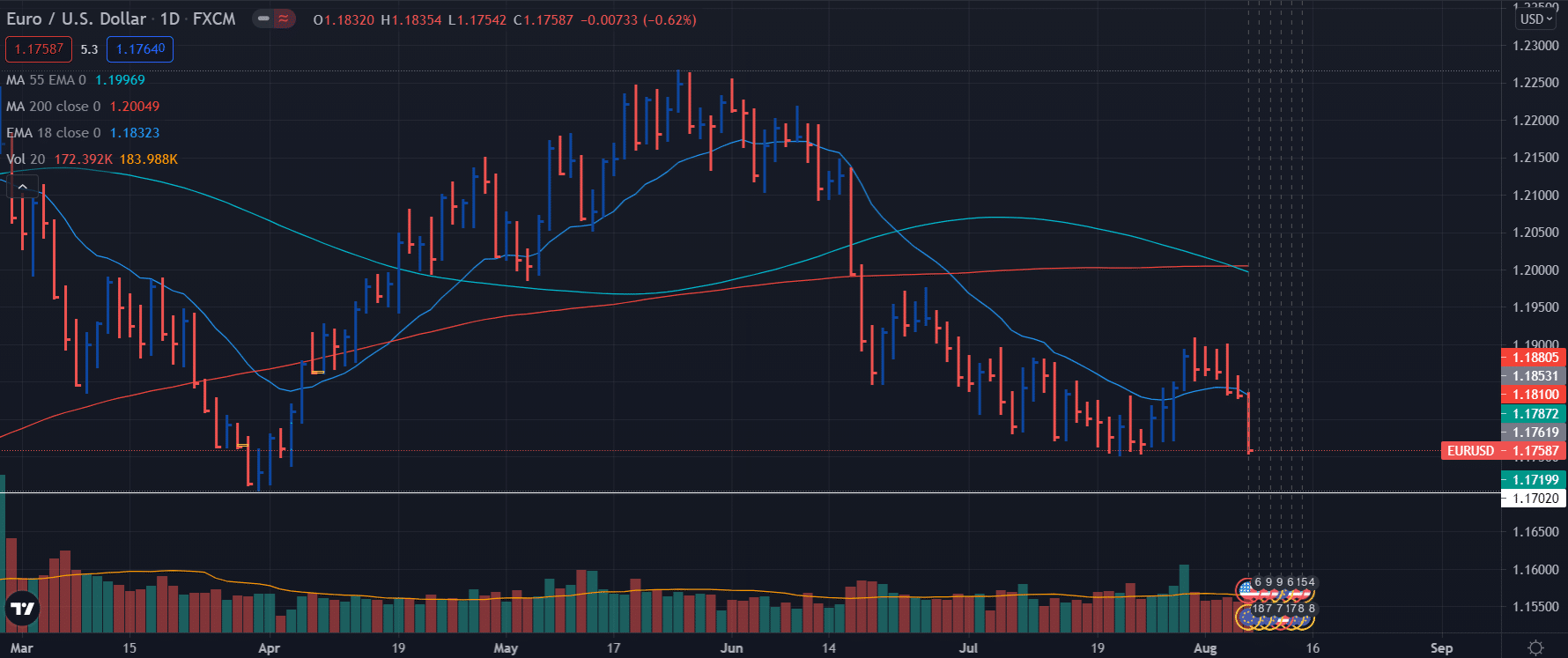Select the MA 55 EMA 0 indicator legend
Viewport: 1568px width, 658px height.
point(46,80)
